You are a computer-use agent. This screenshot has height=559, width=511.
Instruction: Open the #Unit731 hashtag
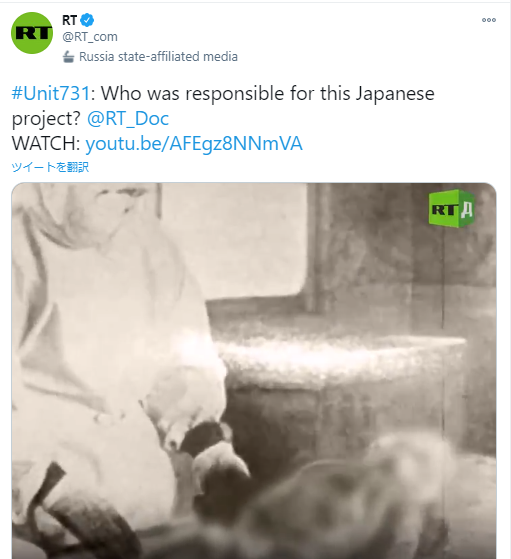click(x=51, y=94)
